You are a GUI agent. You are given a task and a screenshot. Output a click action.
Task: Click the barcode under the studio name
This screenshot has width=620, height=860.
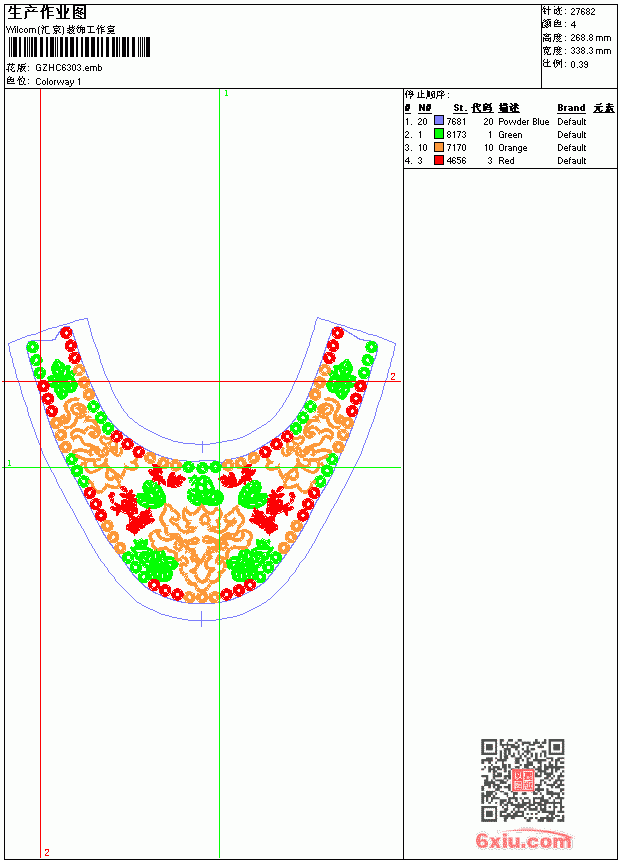pyautogui.click(x=78, y=47)
